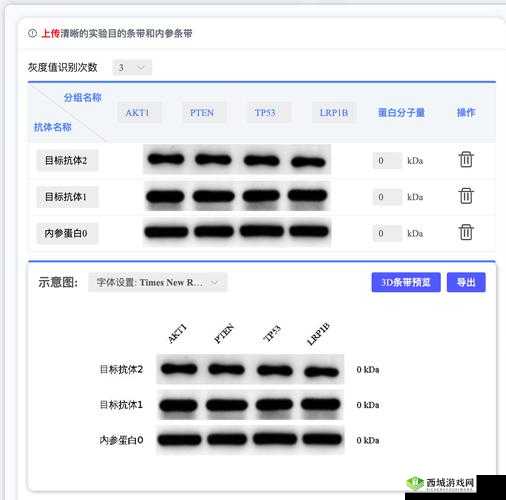Set the kDa value for 目标抗体2
506x500 pixels.
(387, 161)
